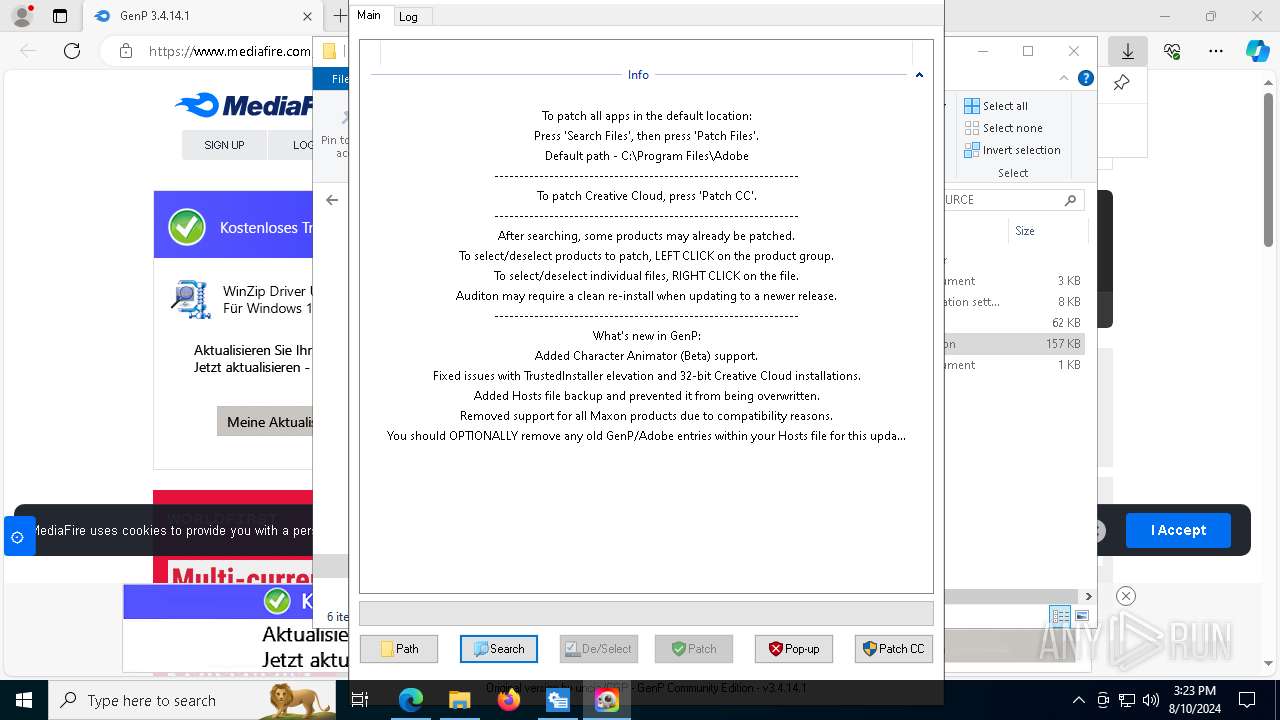The width and height of the screenshot is (1280, 720).
Task: Select the 8 KB file row
Action: (1014, 302)
